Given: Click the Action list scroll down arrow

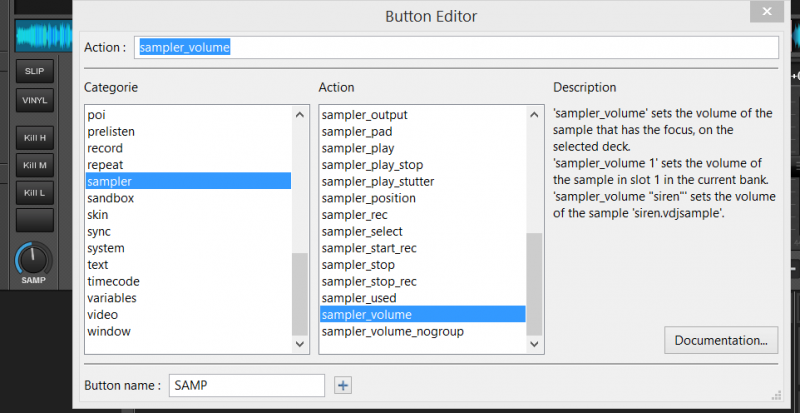Looking at the screenshot, I should (534, 343).
